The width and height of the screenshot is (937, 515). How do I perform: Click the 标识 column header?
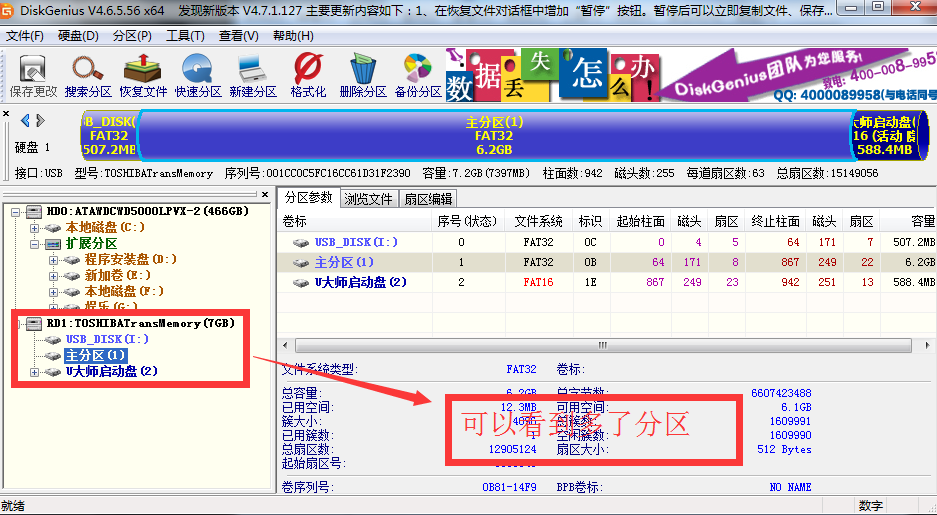point(590,222)
